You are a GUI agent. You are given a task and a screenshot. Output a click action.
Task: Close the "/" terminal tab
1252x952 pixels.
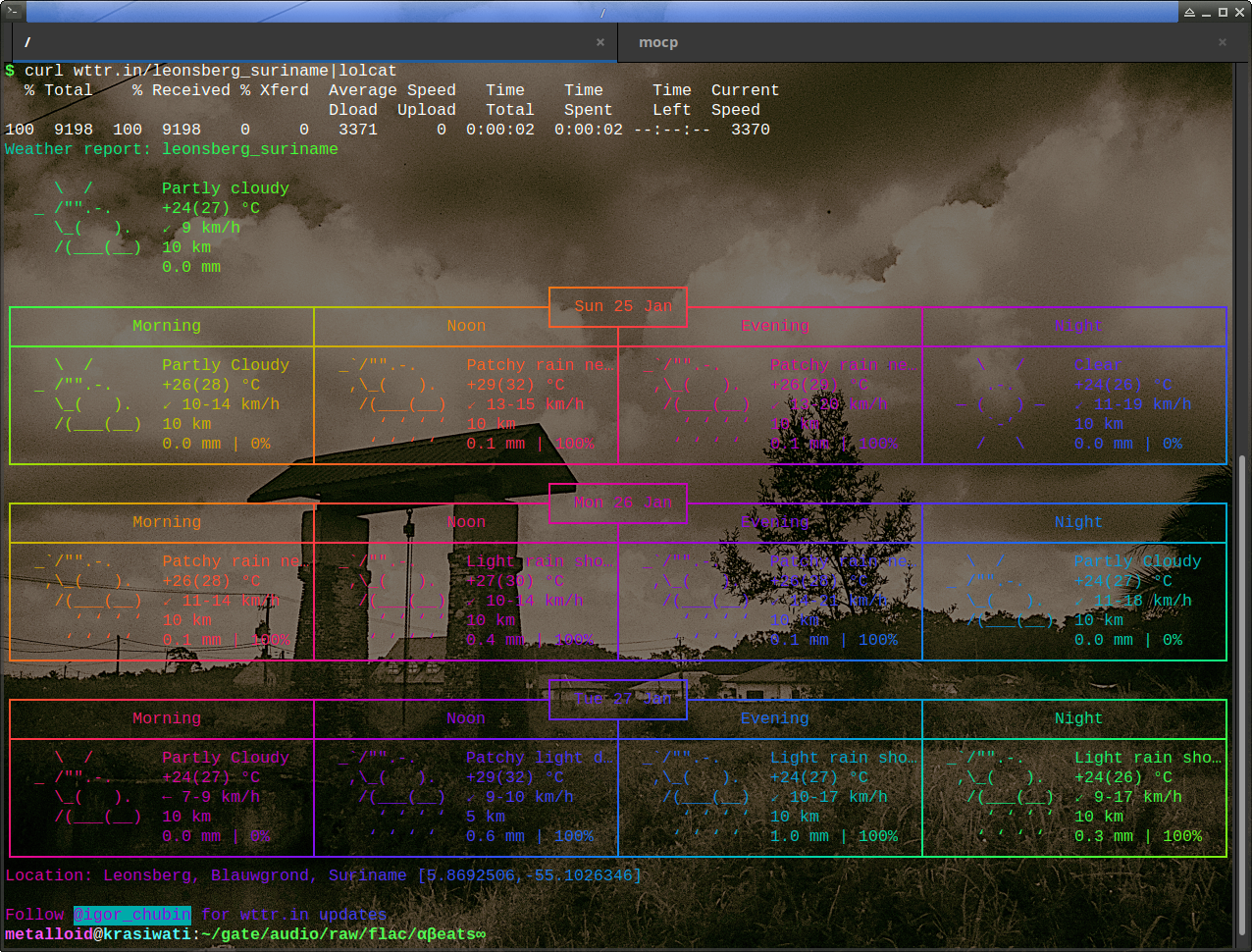600,42
